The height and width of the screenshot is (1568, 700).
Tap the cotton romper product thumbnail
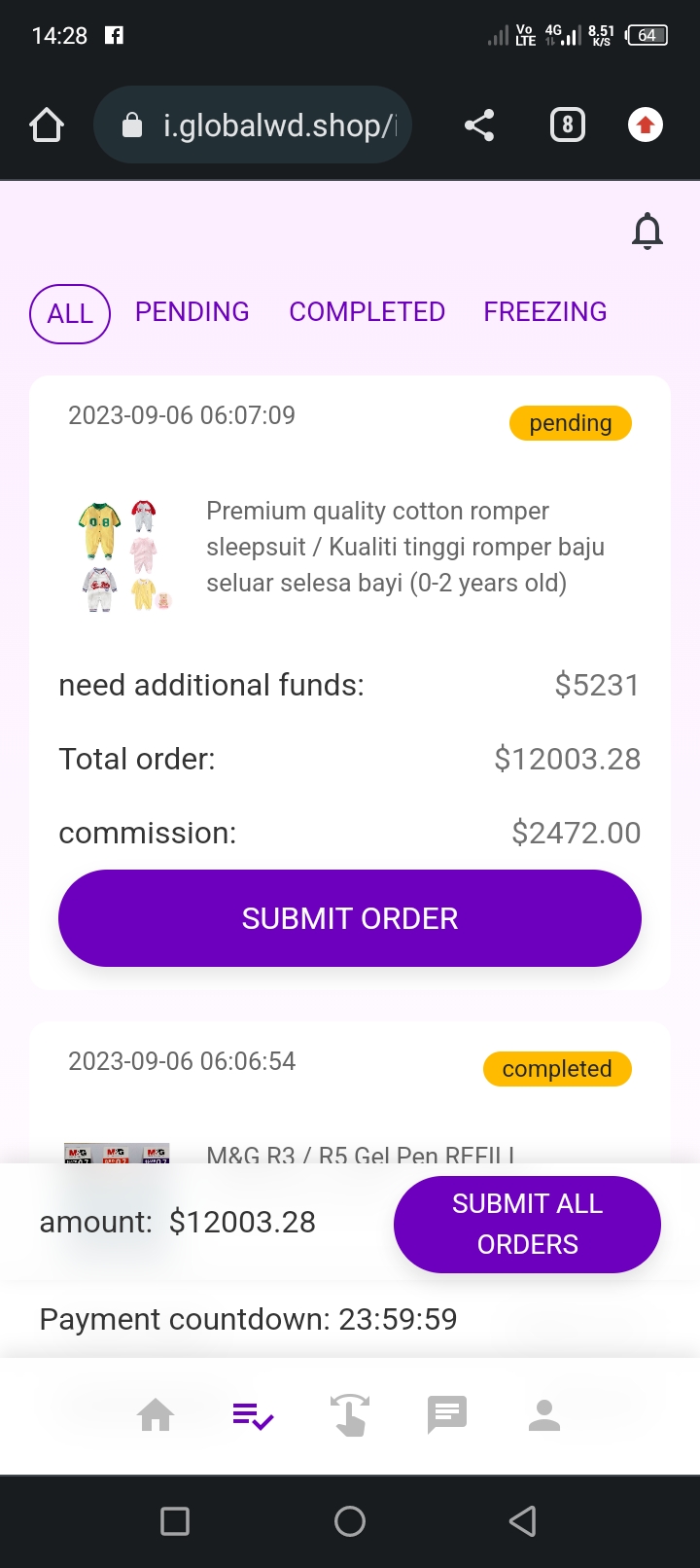pos(125,556)
